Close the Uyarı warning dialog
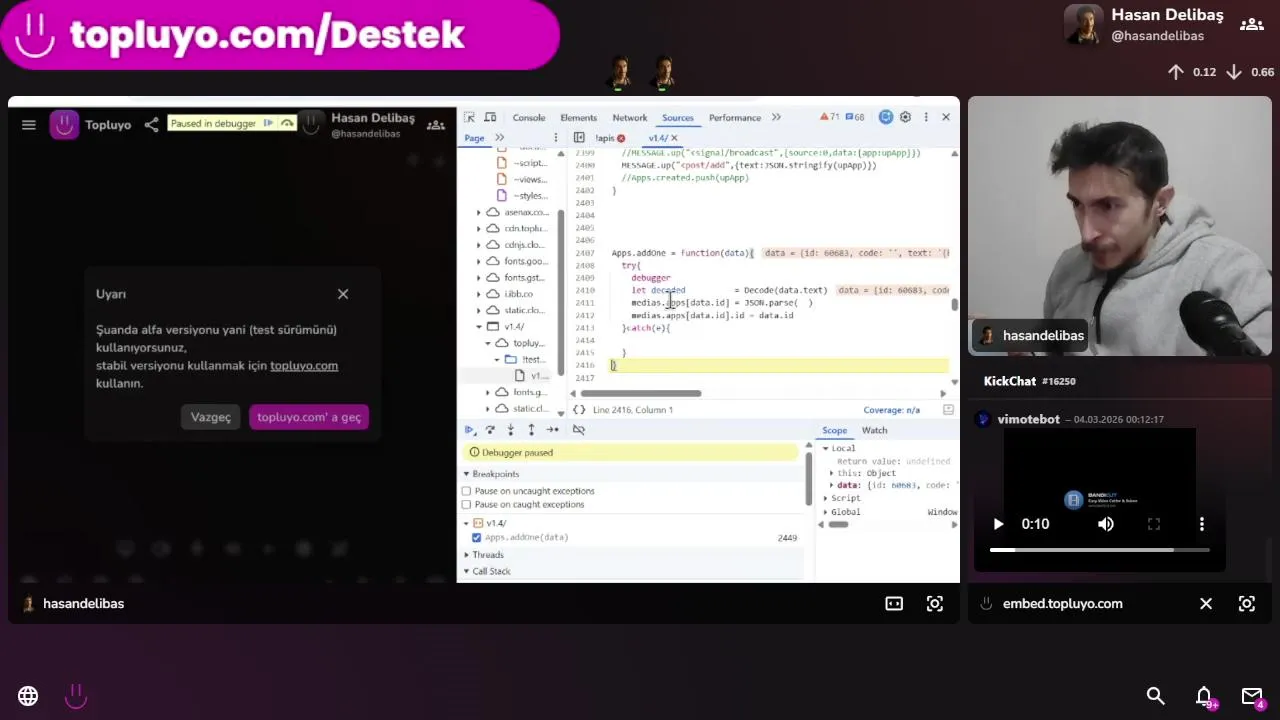1280x720 pixels. point(343,294)
